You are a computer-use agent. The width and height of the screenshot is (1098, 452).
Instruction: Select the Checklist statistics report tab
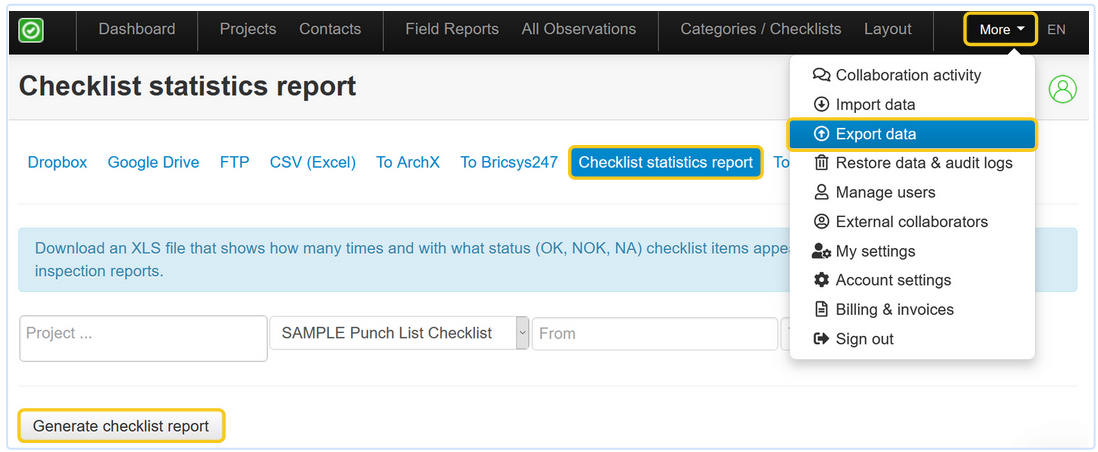pyautogui.click(x=666, y=162)
